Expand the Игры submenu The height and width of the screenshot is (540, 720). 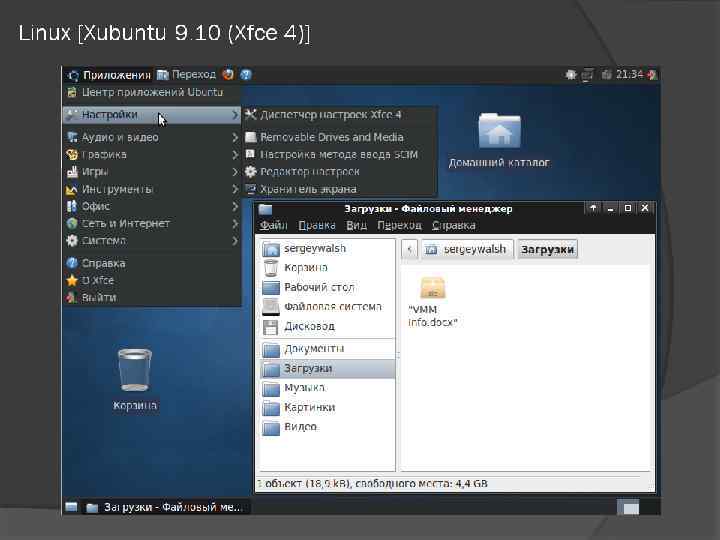(x=152, y=172)
